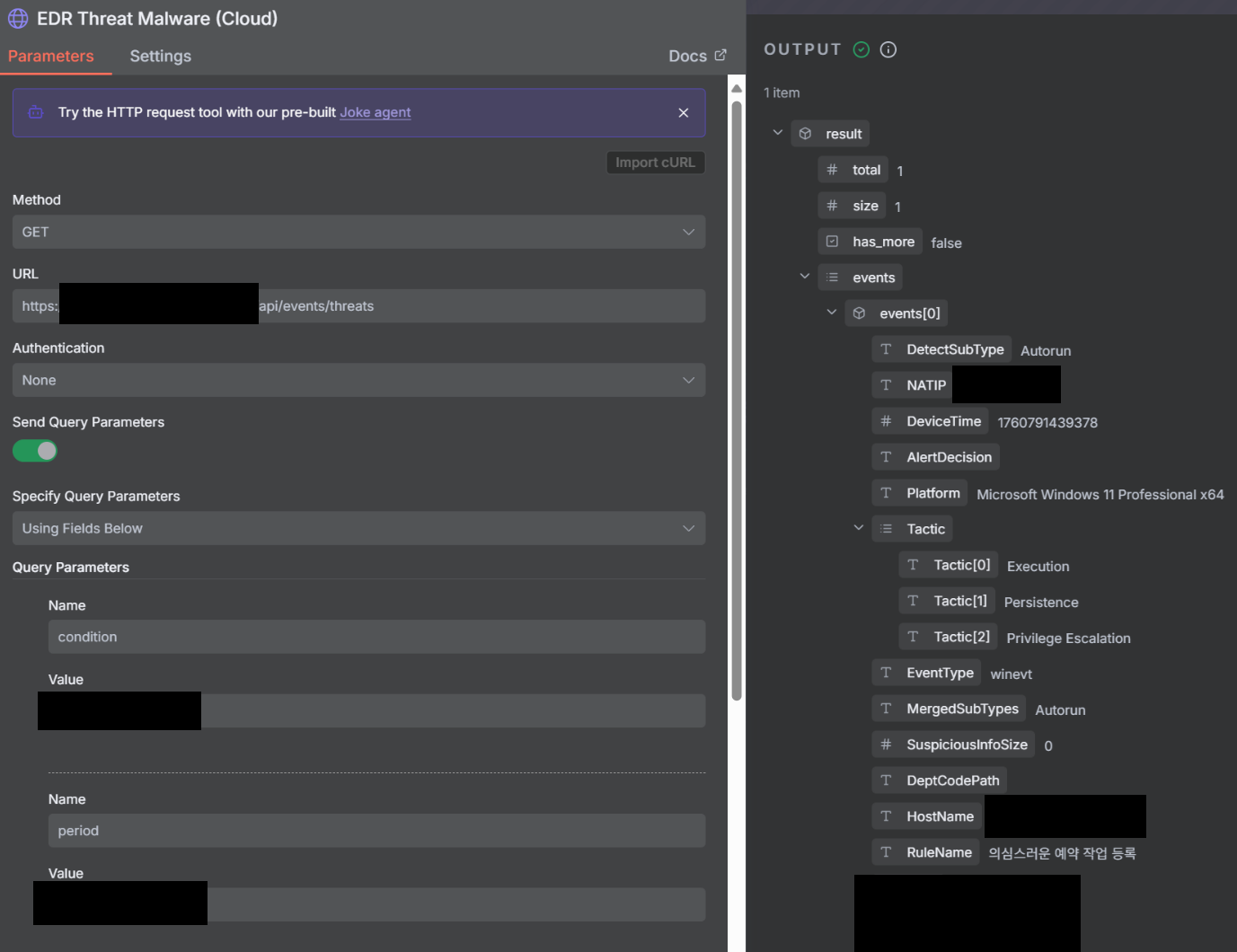Click the green check icon next to OUTPUT
Screen dimensions: 1237x952
pyautogui.click(x=861, y=49)
